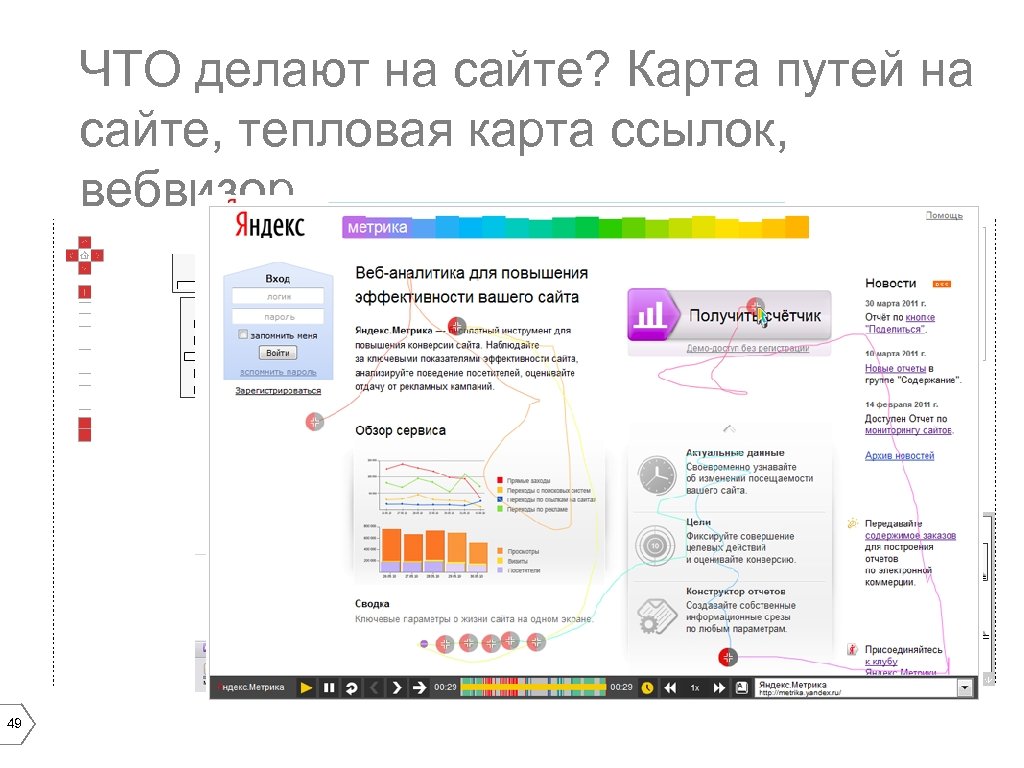Click the small up-arrow above Актуальные данные
Image resolution: width=1024 pixels, height=768 pixels.
click(729, 429)
